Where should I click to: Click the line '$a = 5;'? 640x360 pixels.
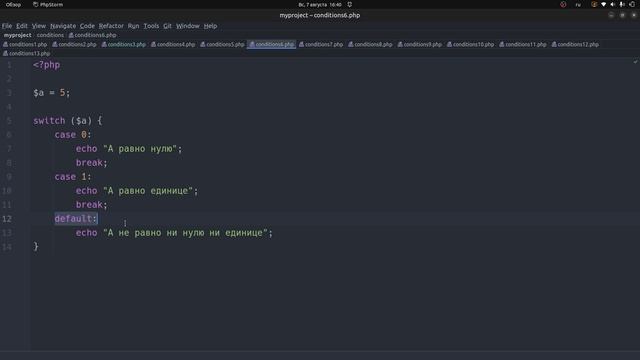[51, 93]
